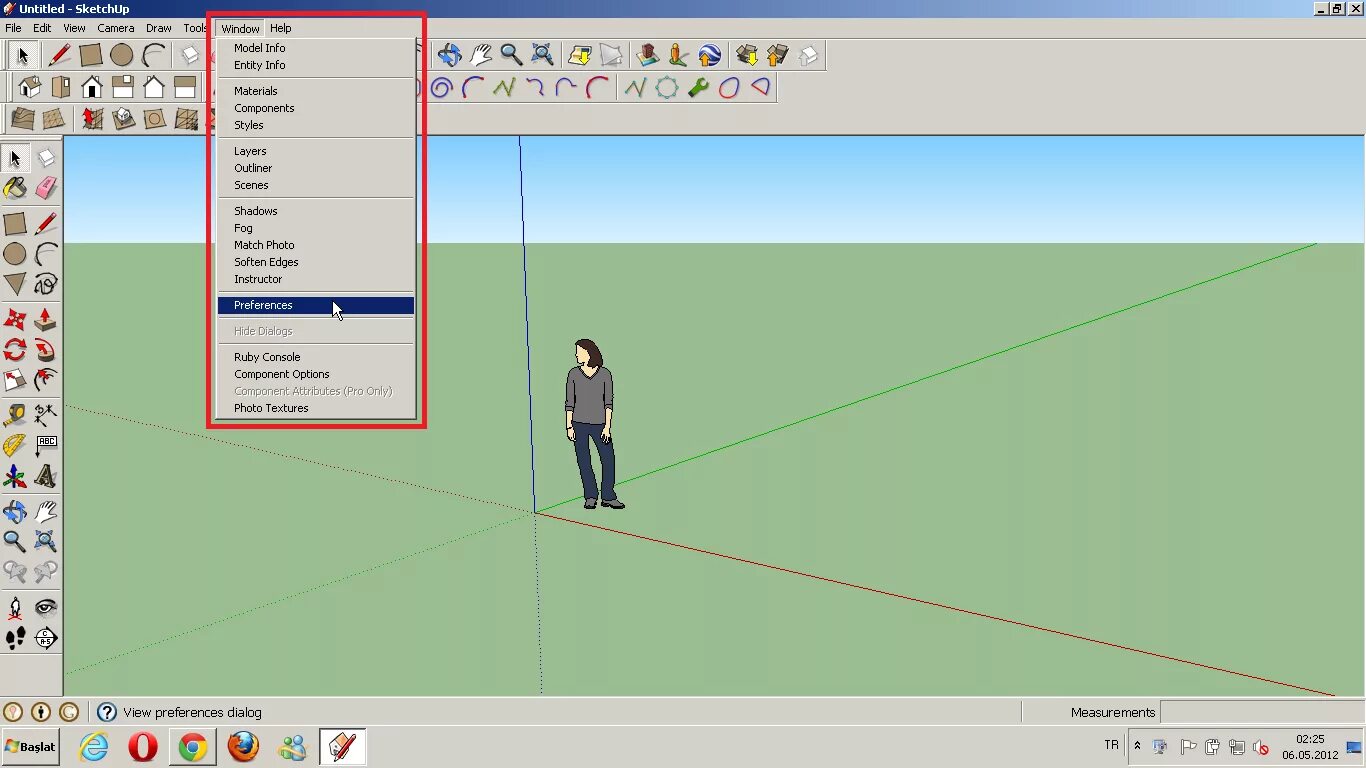Launch Google Chrome from taskbar
The height and width of the screenshot is (768, 1366).
point(193,747)
